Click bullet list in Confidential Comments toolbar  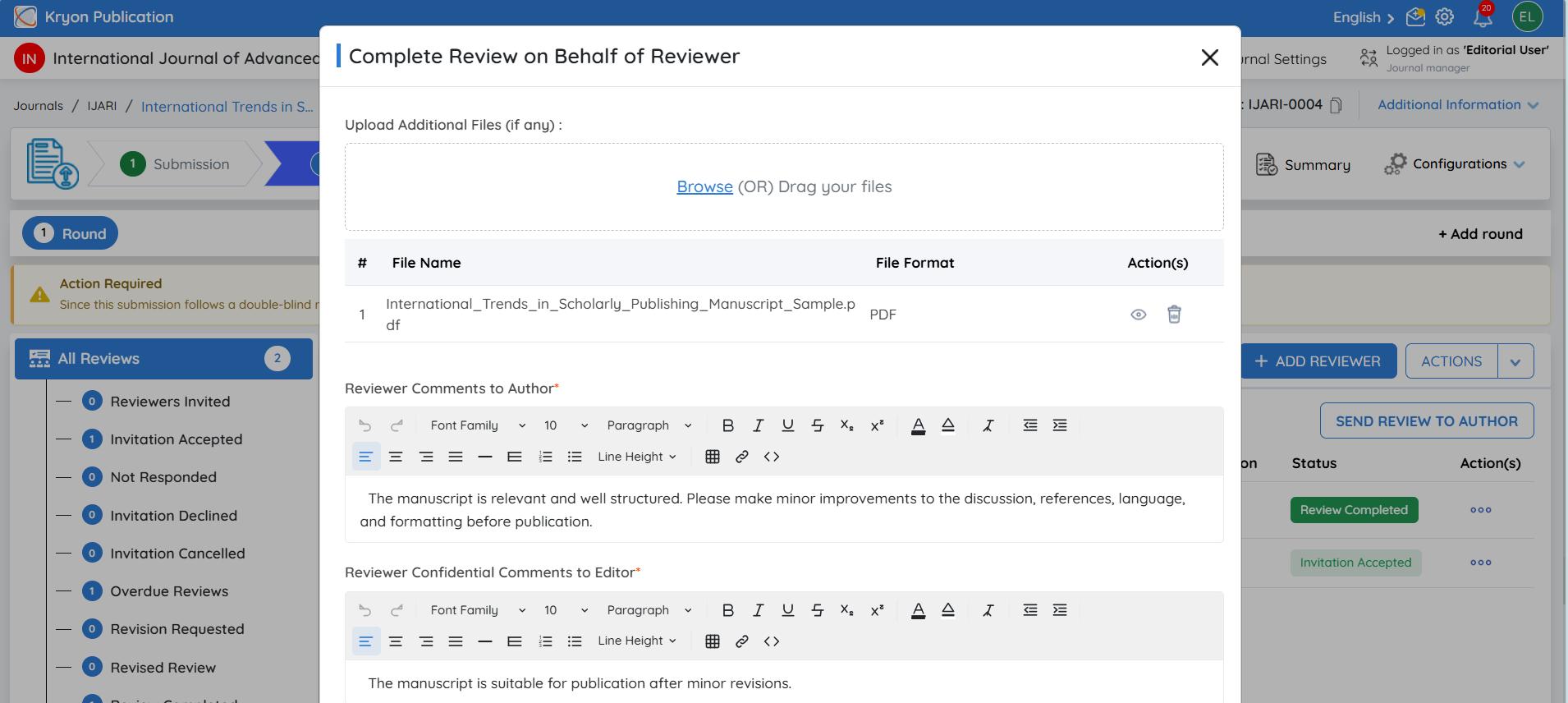click(x=575, y=641)
